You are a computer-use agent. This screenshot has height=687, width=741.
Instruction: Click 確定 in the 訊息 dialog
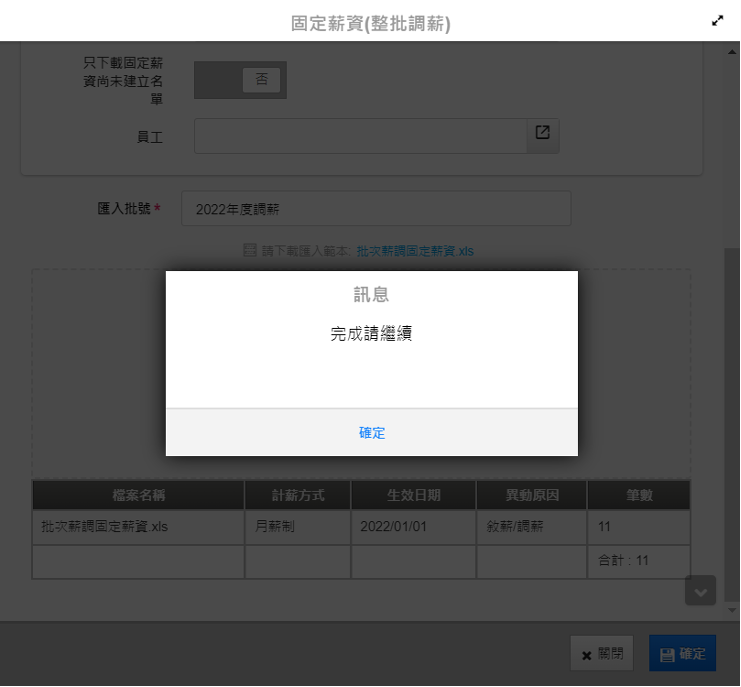pyautogui.click(x=372, y=432)
